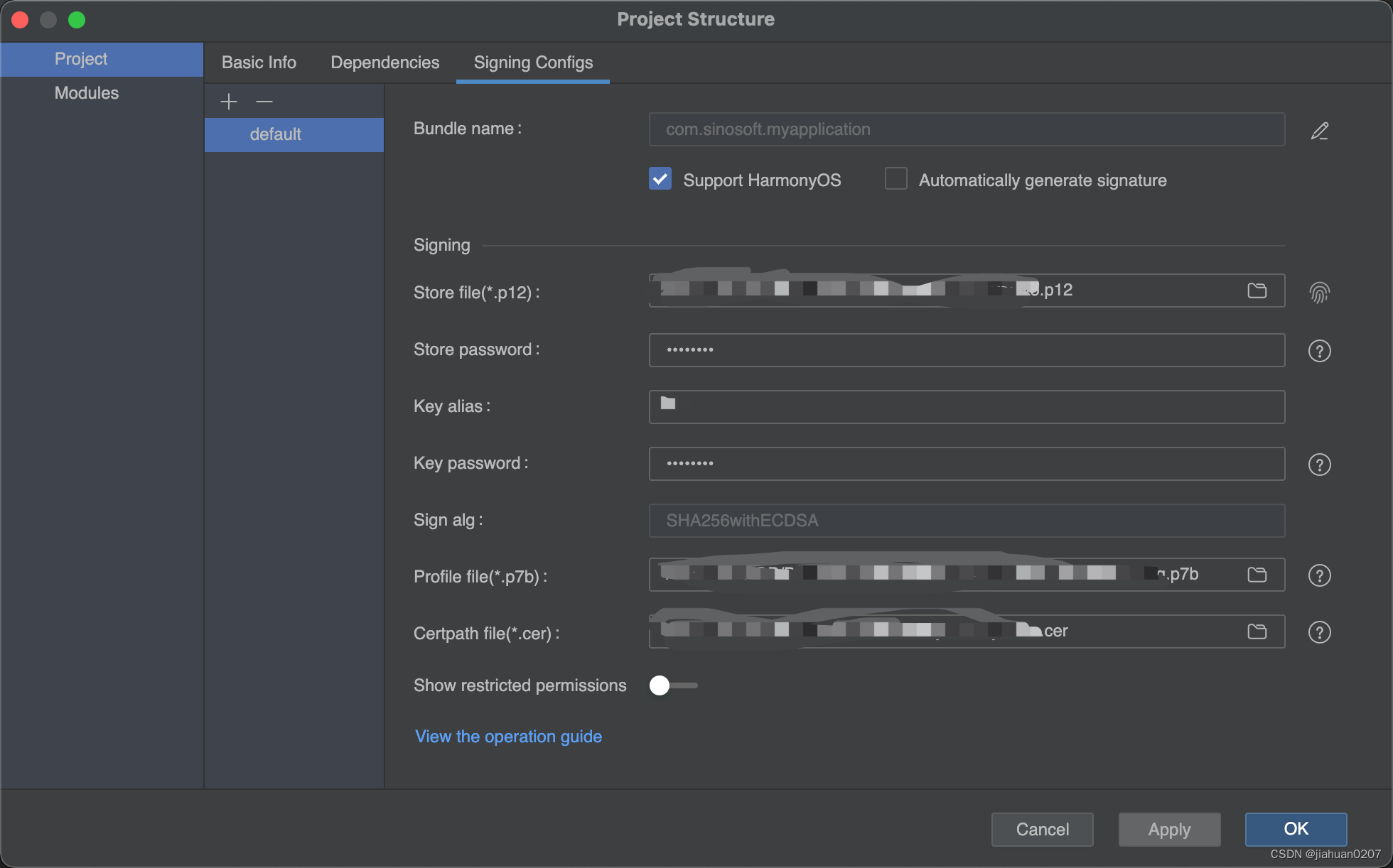Viewport: 1393px width, 868px height.
Task: Switch to Basic Info tab
Action: tap(259, 63)
